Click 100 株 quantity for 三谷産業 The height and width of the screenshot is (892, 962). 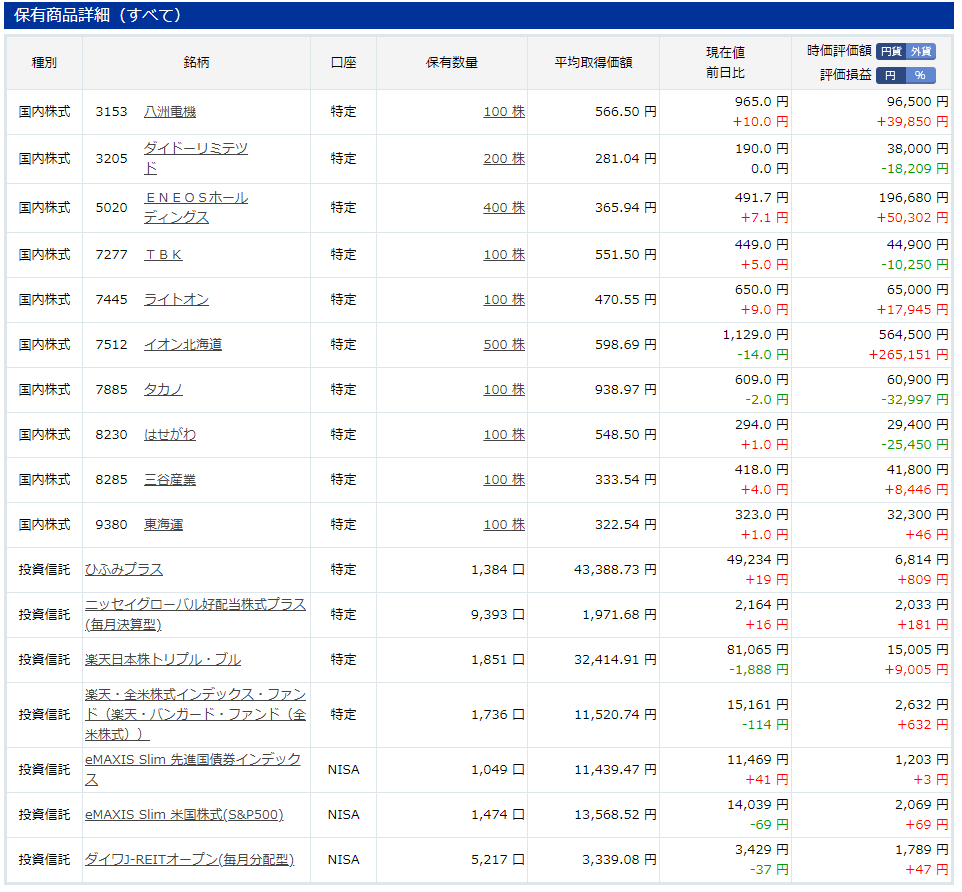(x=504, y=480)
